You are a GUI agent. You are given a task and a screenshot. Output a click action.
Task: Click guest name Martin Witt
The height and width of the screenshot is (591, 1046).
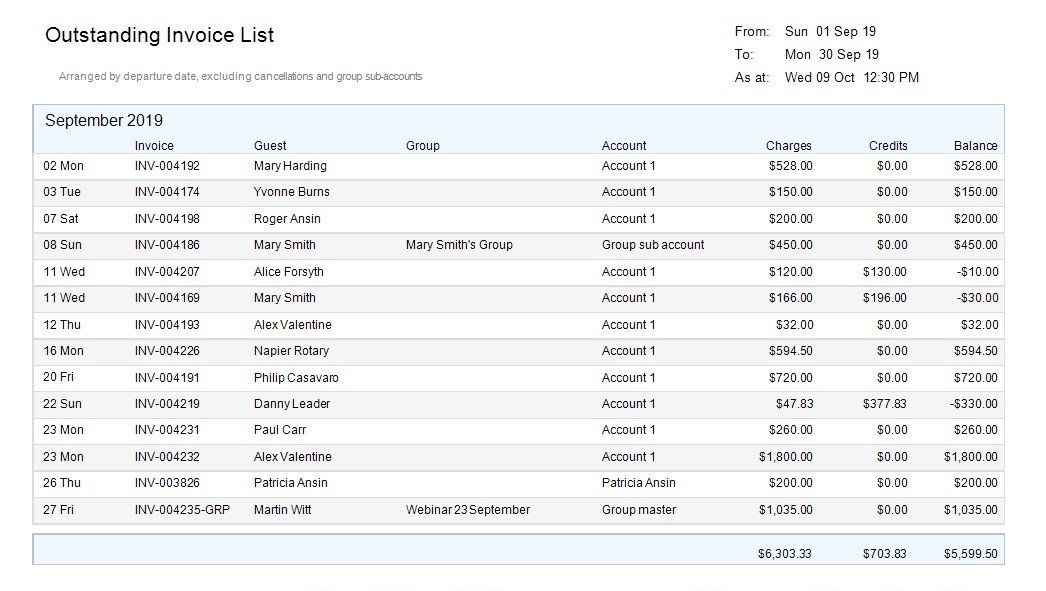(283, 510)
